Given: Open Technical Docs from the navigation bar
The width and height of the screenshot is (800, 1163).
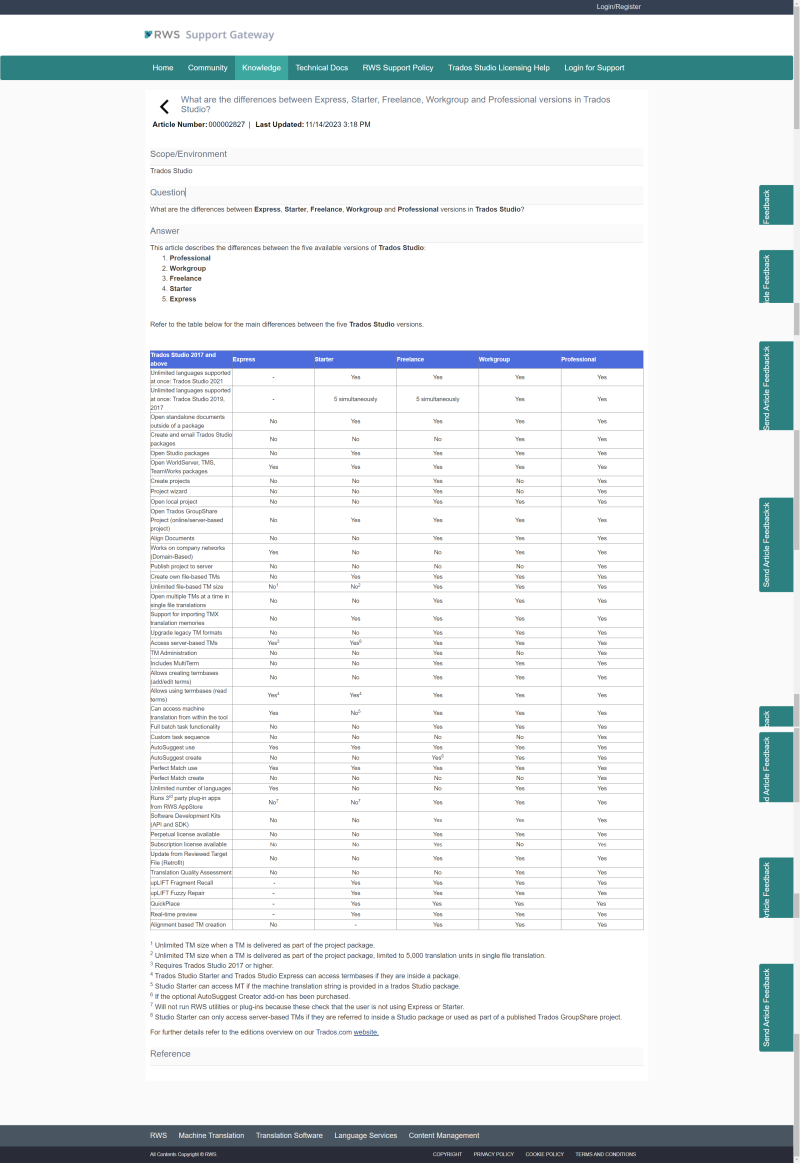Looking at the screenshot, I should pos(322,67).
